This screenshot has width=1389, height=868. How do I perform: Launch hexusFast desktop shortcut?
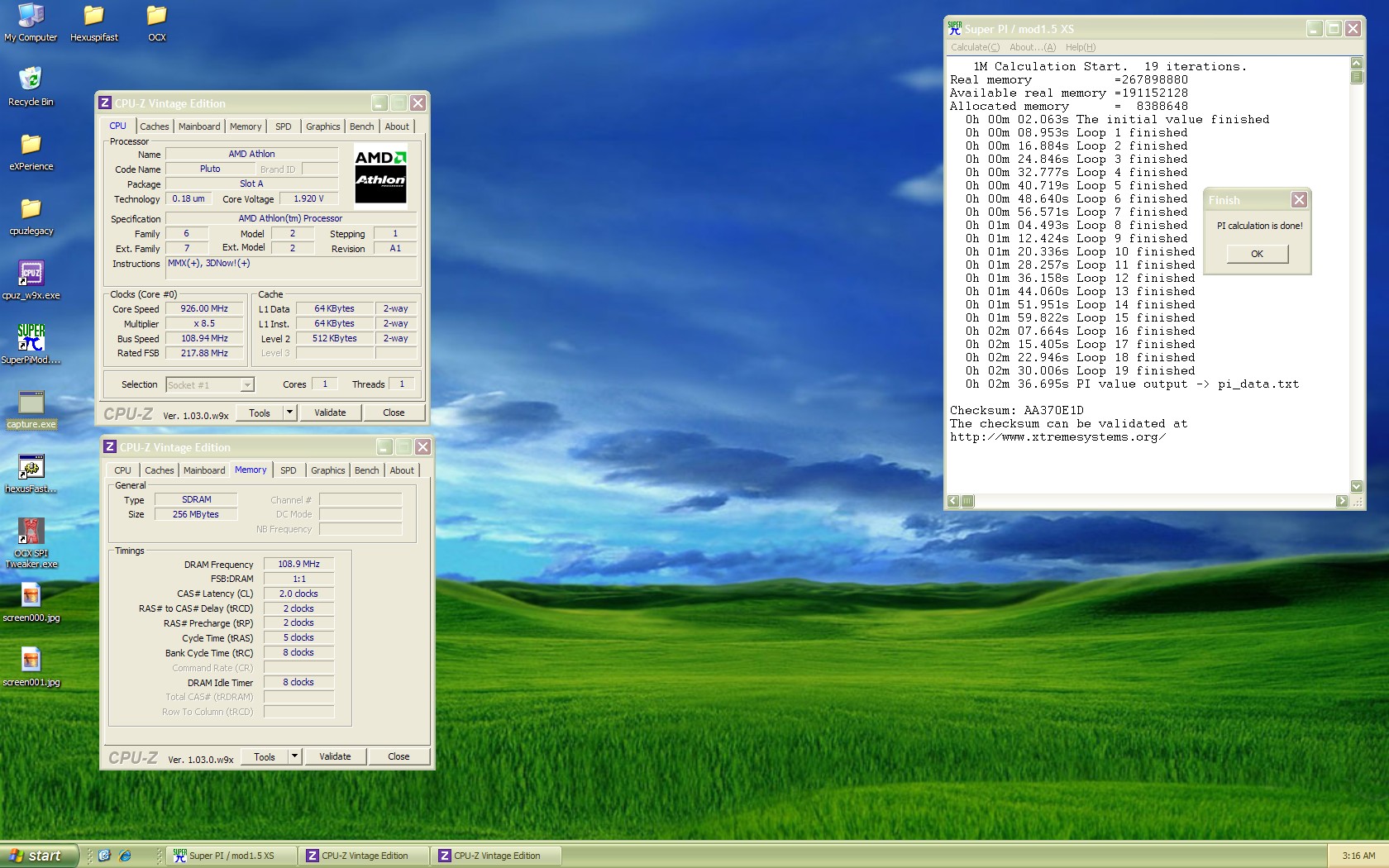31,474
